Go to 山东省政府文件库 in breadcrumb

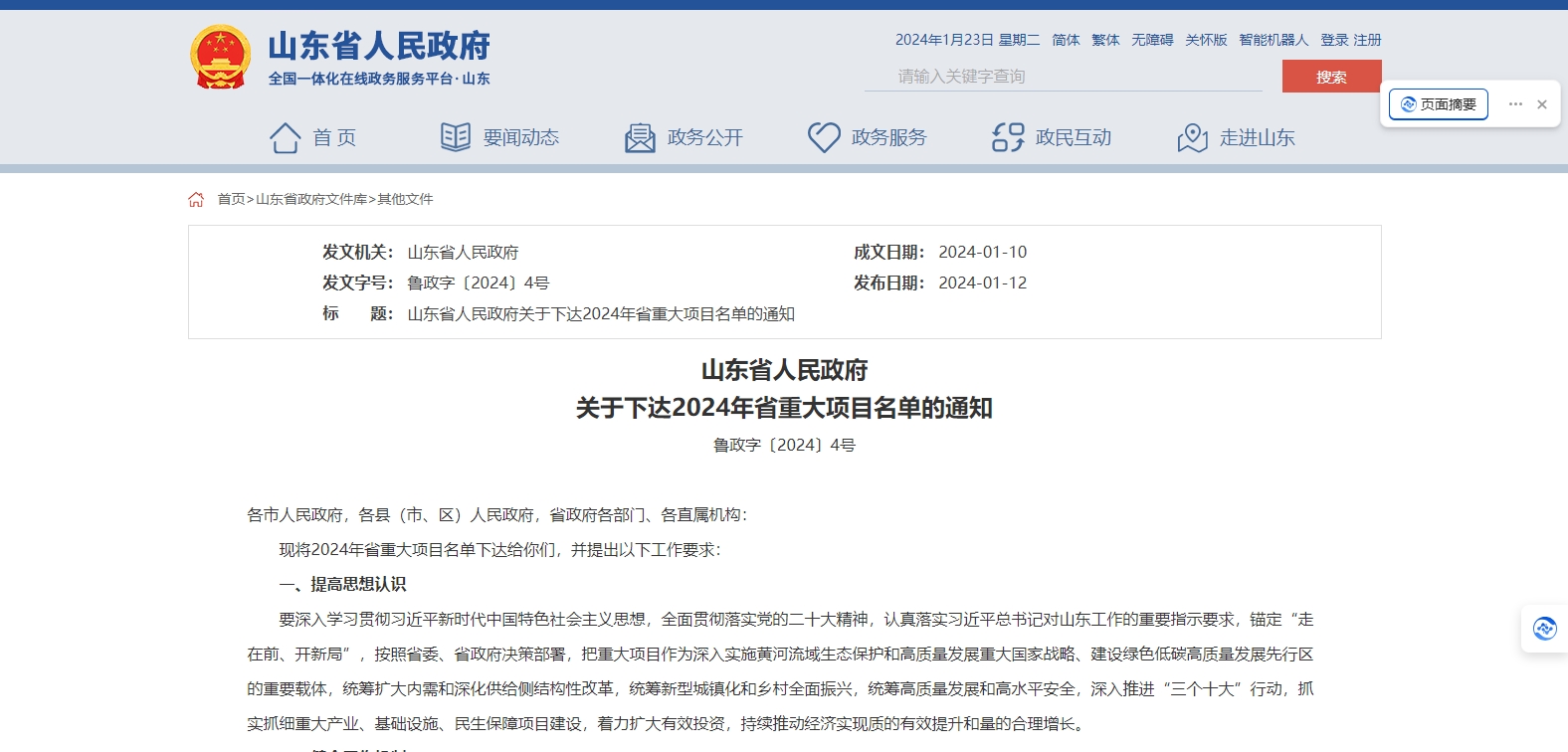311,199
